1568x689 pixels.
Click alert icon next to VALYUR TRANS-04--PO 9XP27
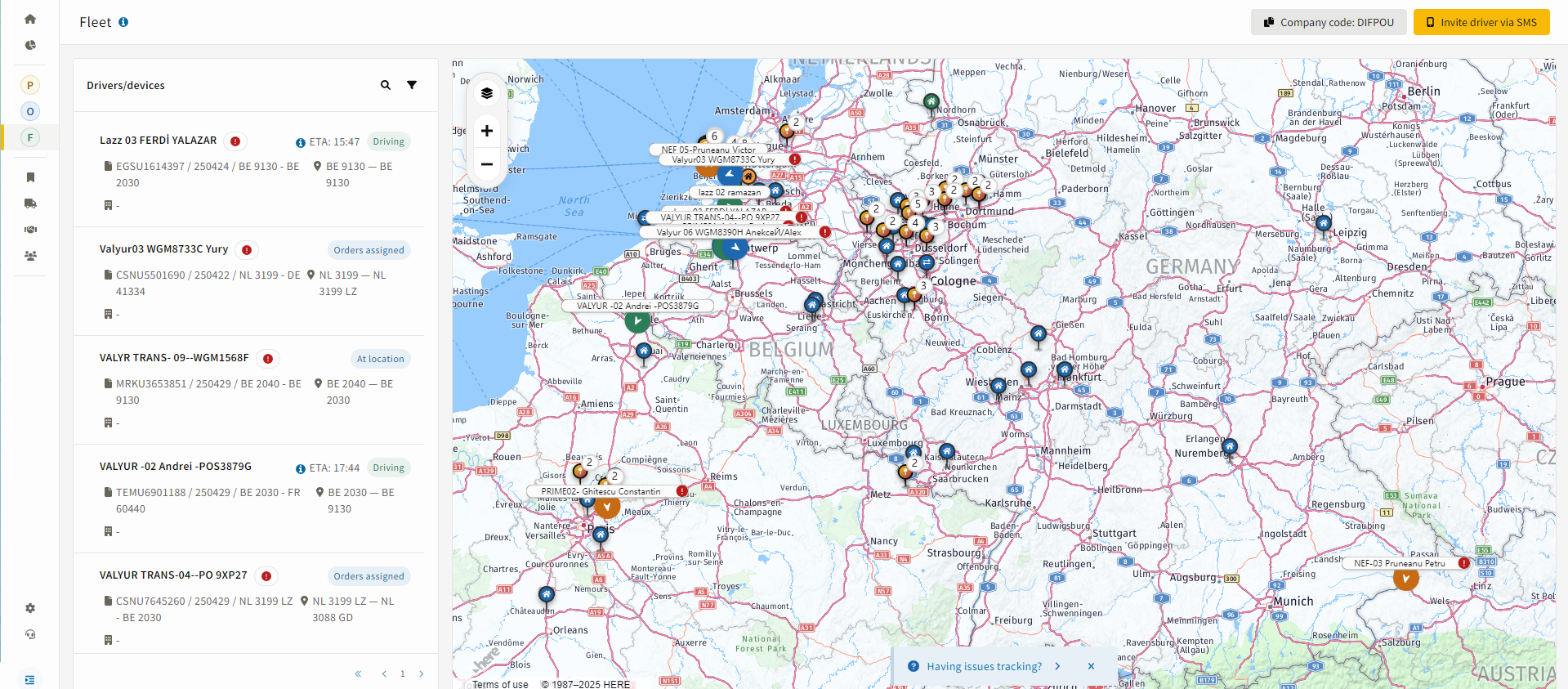pyautogui.click(x=266, y=576)
